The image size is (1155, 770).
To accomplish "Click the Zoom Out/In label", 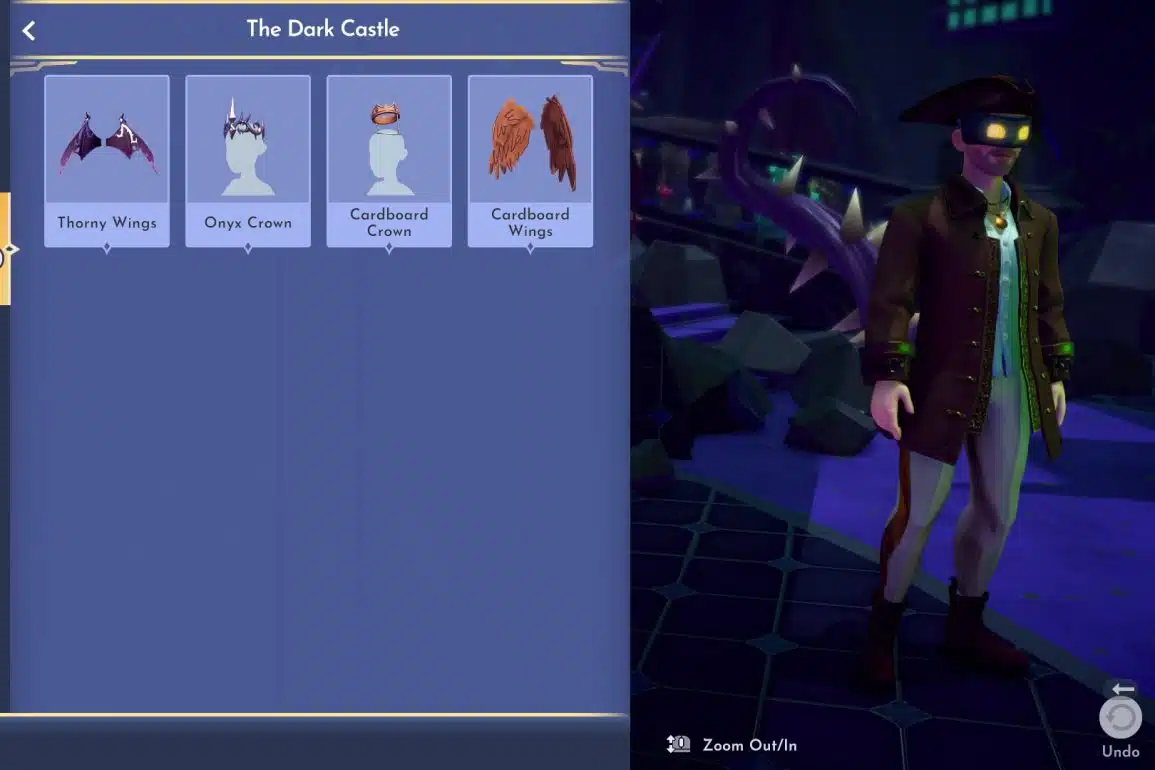I will 750,745.
